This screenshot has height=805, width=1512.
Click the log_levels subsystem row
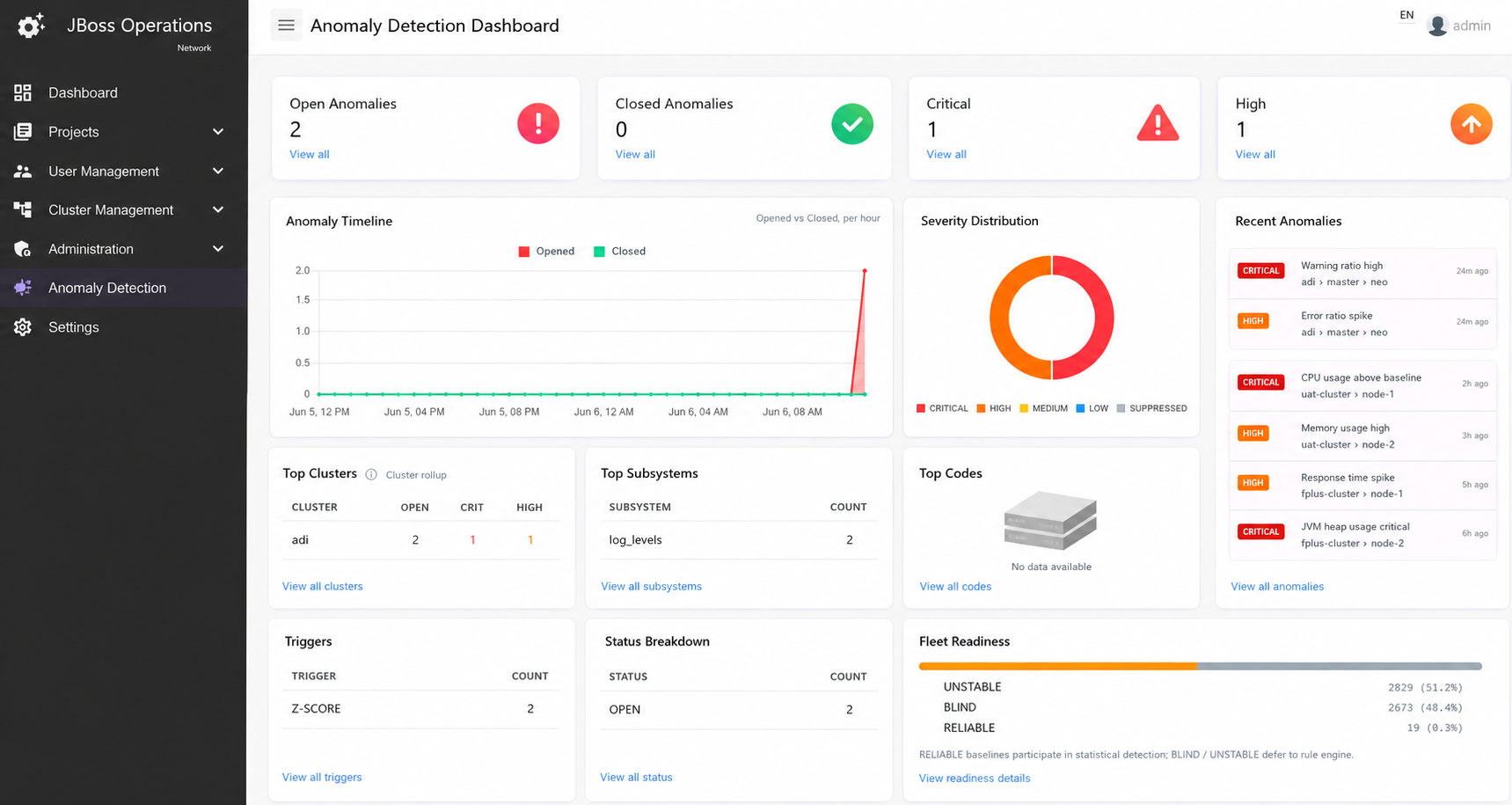[739, 540]
